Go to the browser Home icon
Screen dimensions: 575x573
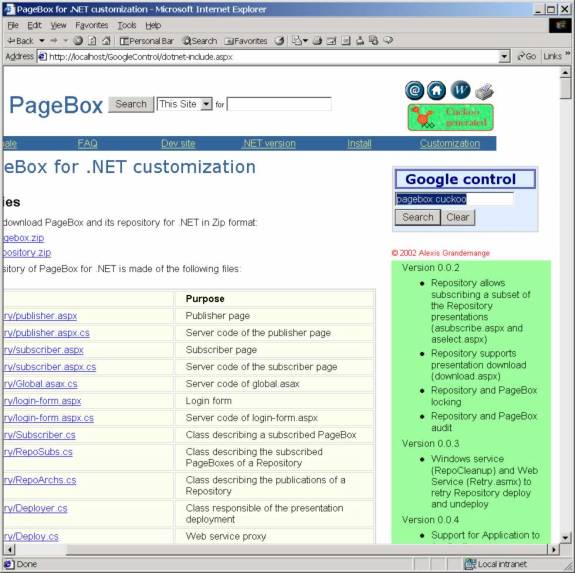106,41
